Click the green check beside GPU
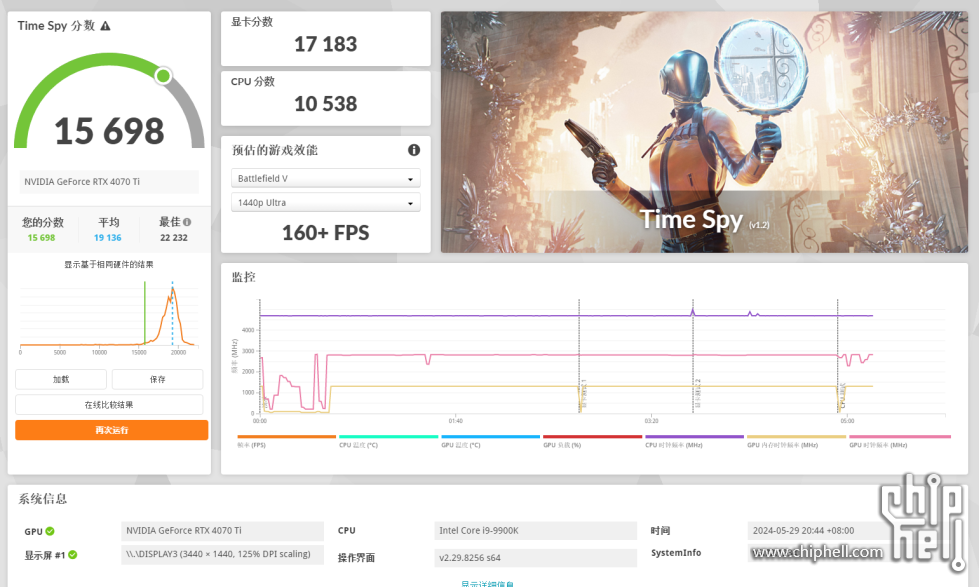This screenshot has width=979, height=587. pyautogui.click(x=50, y=531)
